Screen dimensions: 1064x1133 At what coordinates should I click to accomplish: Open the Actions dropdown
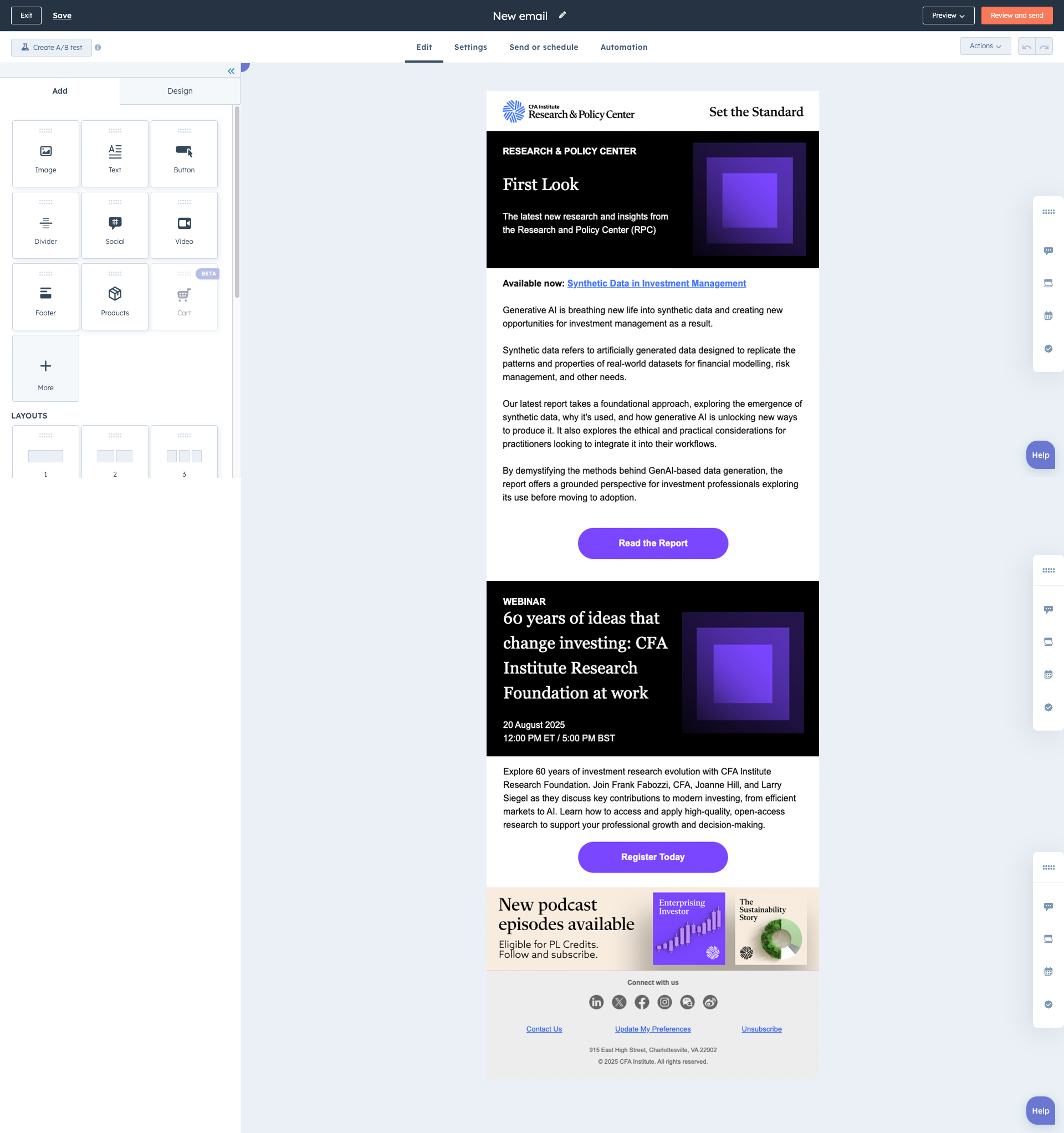[x=985, y=46]
